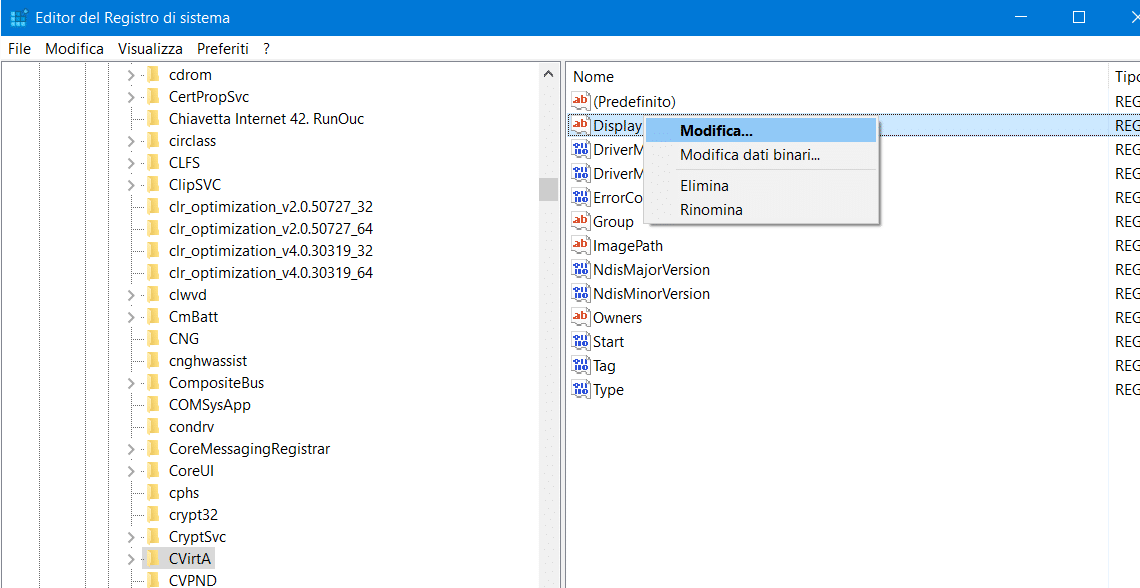
Task: Select the CryptSvc key name
Action: [x=197, y=536]
